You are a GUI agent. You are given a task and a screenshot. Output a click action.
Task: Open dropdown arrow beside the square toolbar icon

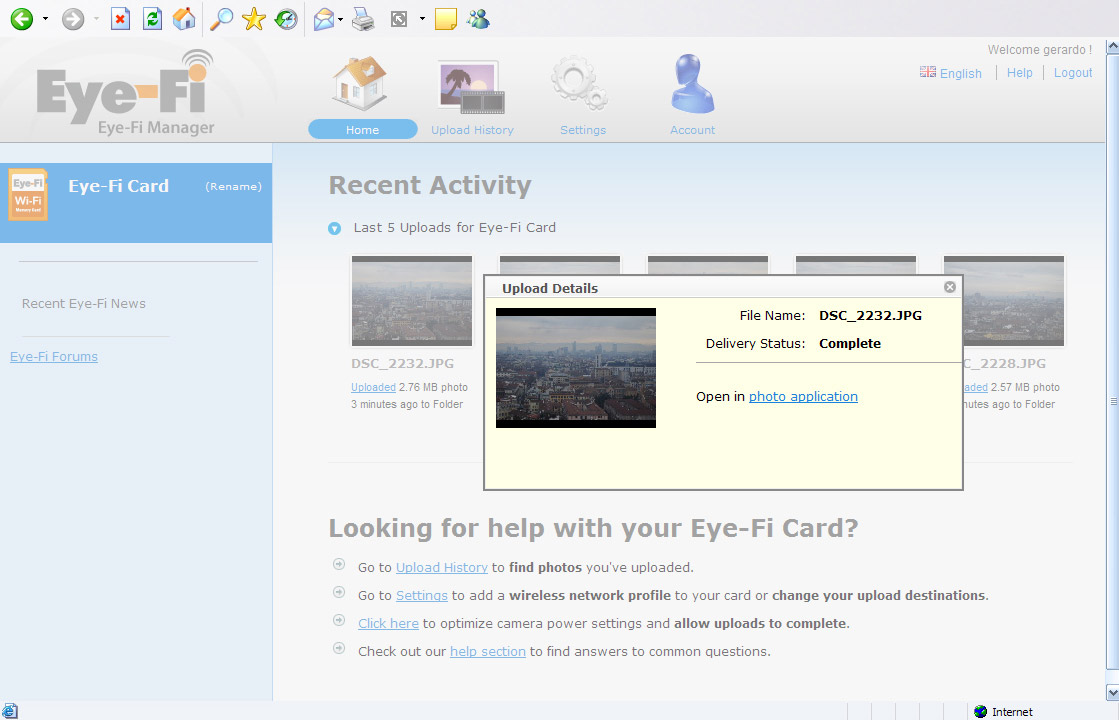422,19
